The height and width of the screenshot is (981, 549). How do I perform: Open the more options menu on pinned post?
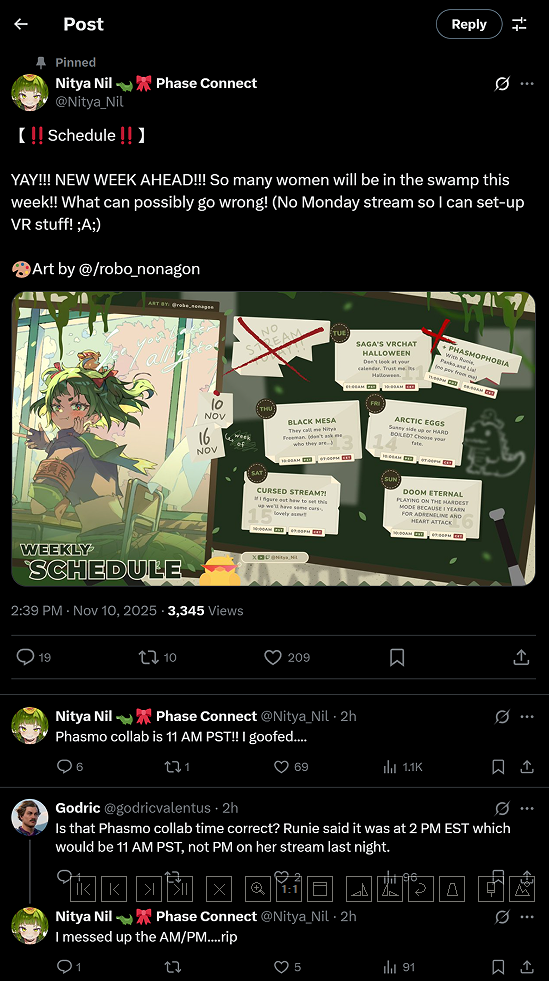527,84
